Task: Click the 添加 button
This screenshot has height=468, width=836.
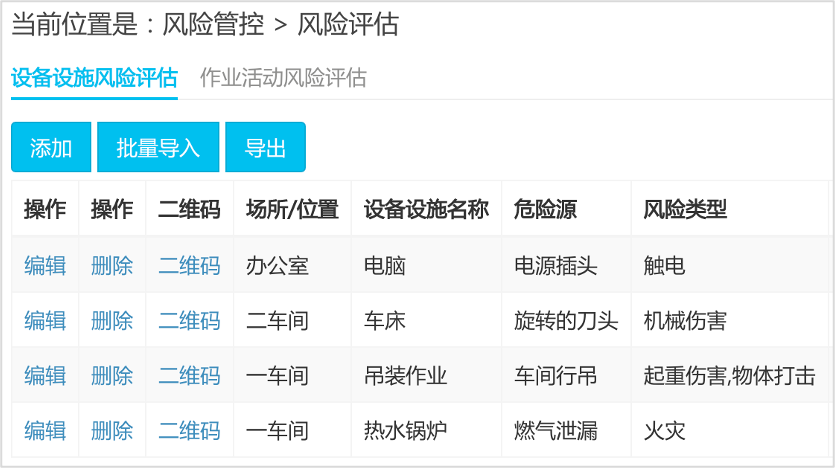Action: 51,147
